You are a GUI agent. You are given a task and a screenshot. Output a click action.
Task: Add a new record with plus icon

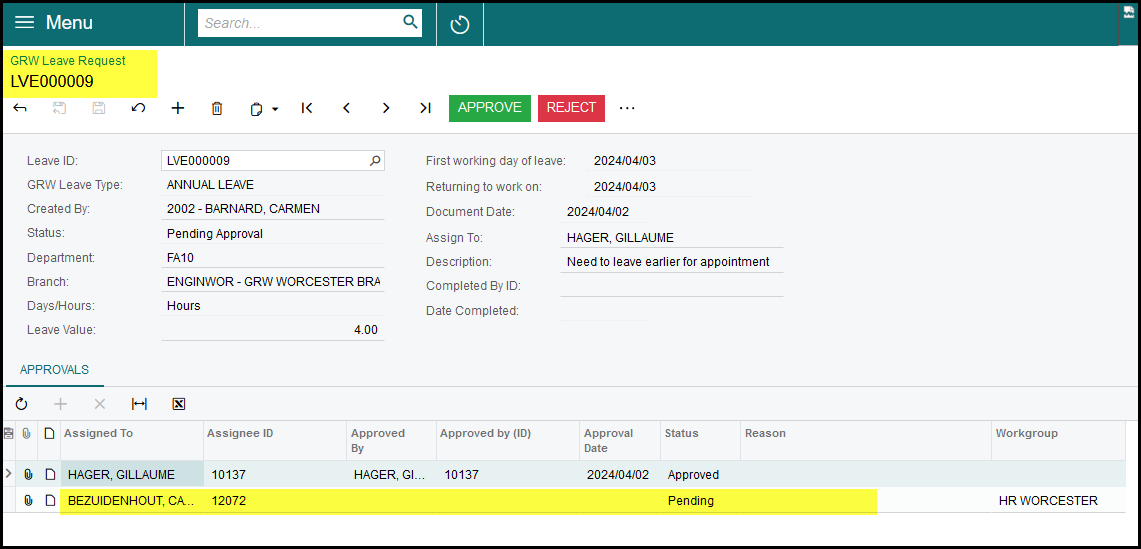tap(178, 108)
